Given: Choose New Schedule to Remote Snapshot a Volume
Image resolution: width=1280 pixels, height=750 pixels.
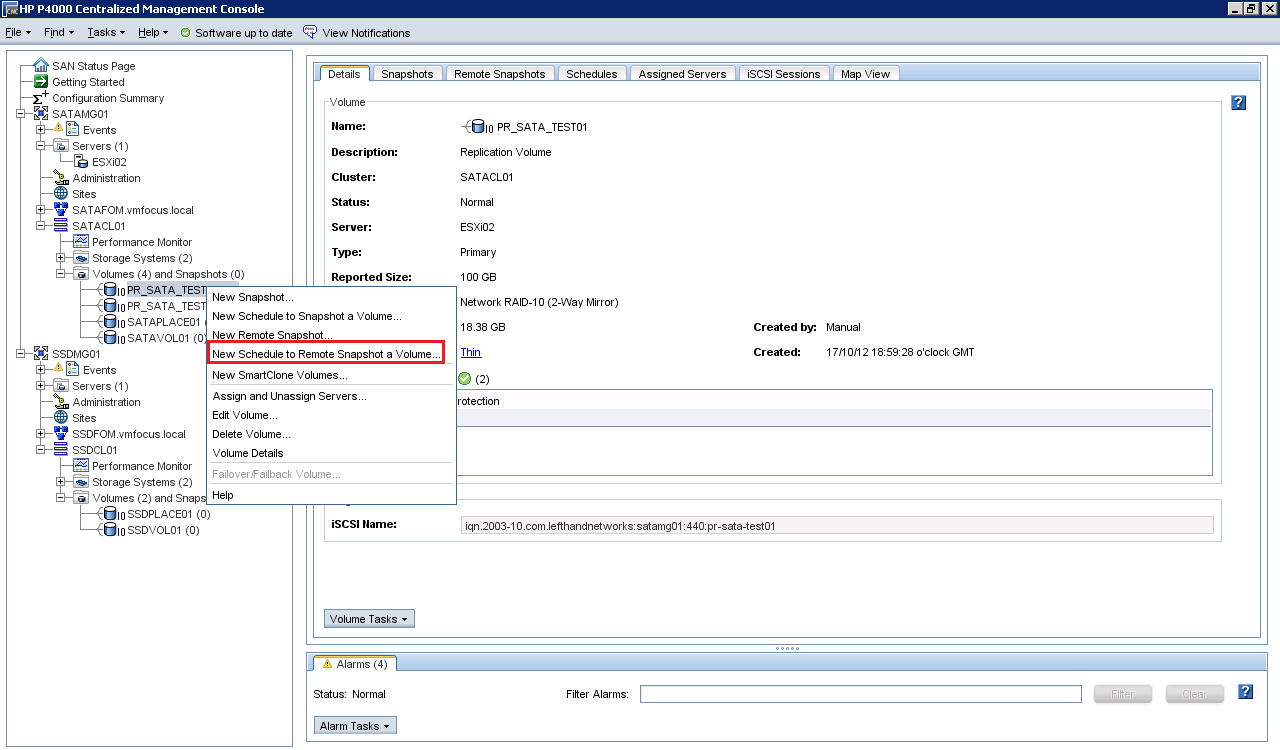Looking at the screenshot, I should click(326, 354).
